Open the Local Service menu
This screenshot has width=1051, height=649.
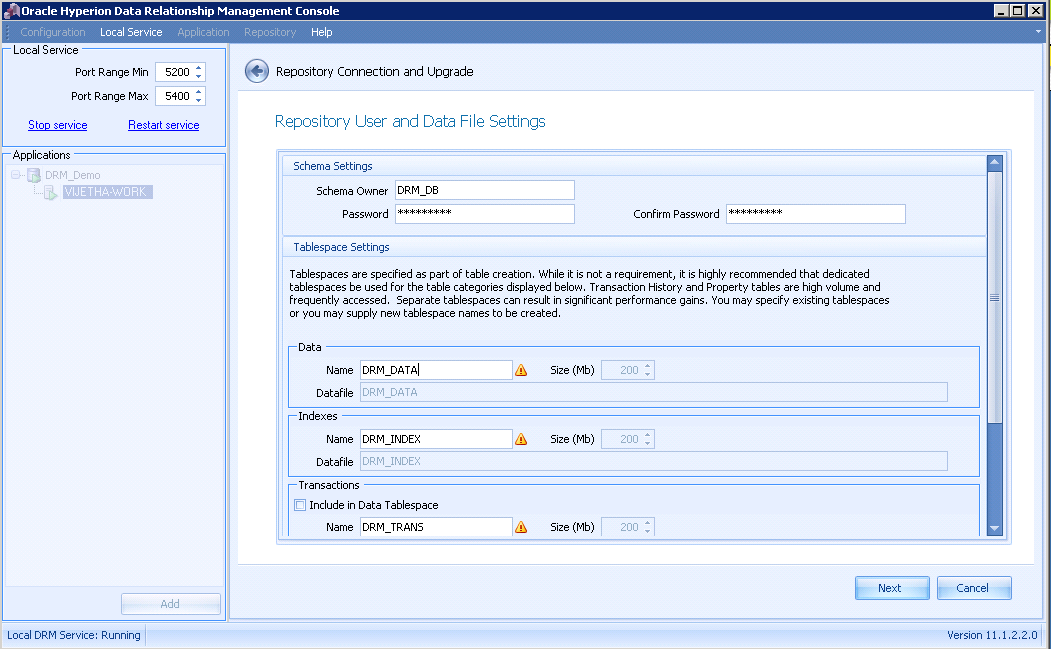pos(131,32)
